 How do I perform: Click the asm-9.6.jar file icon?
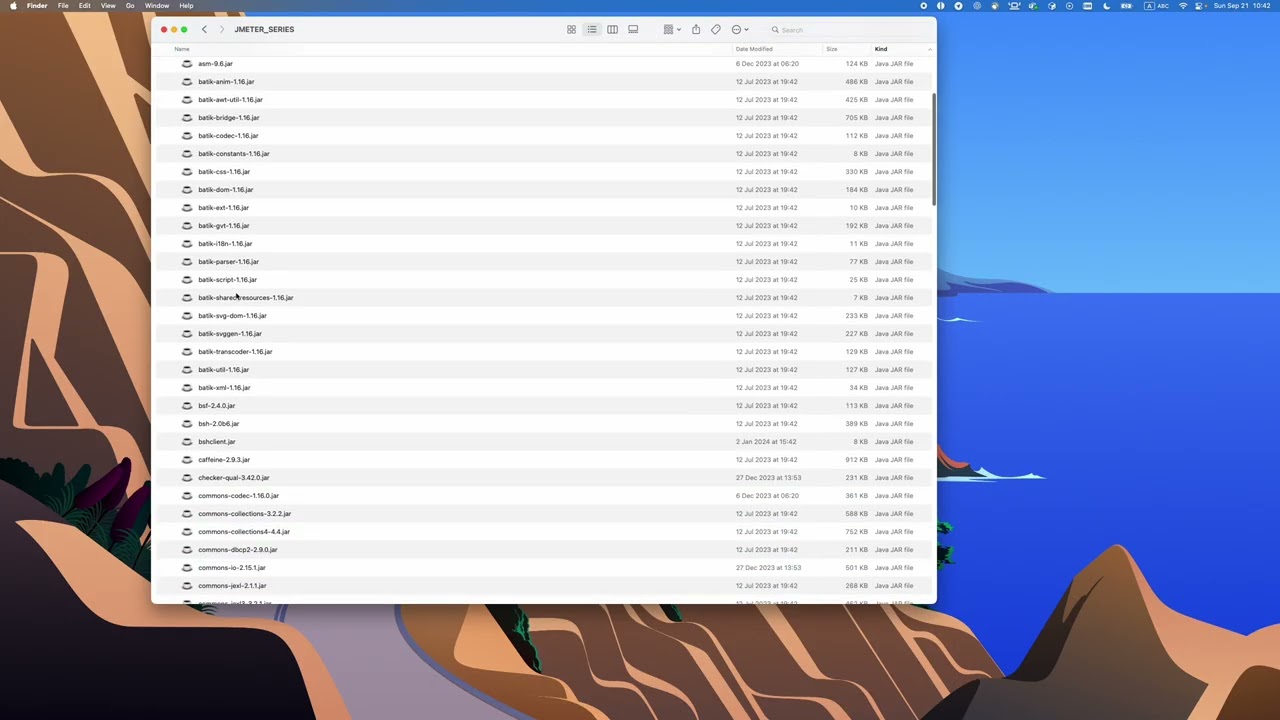[187, 64]
